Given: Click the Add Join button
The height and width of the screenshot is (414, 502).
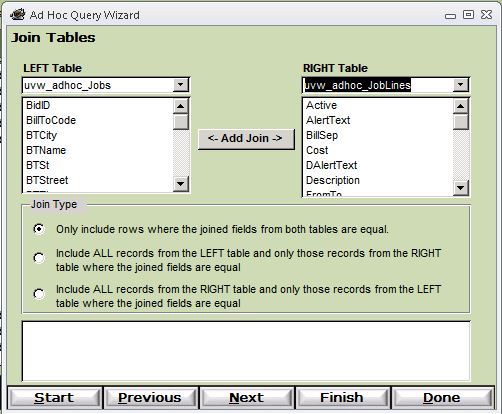Looking at the screenshot, I should (246, 139).
